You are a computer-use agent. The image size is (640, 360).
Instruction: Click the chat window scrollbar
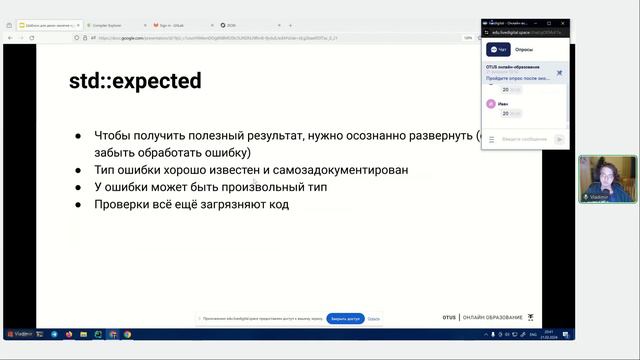pyautogui.click(x=567, y=104)
